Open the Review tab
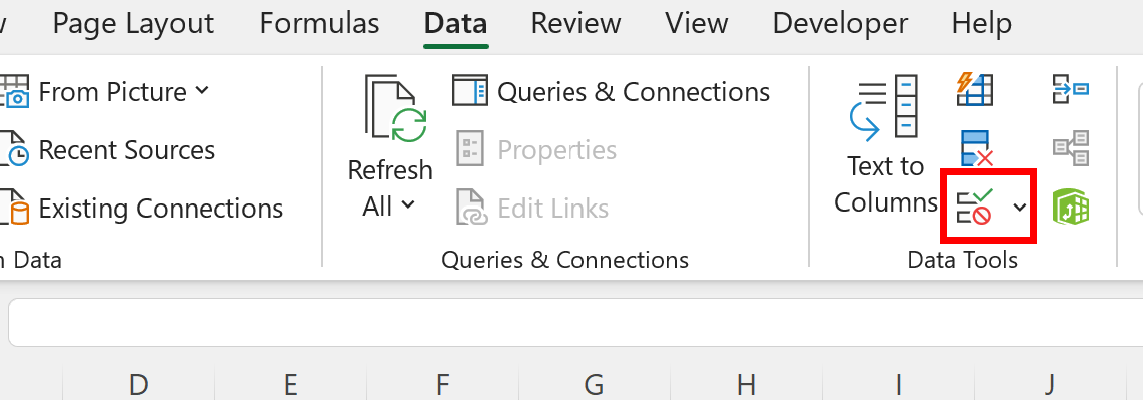 [576, 24]
